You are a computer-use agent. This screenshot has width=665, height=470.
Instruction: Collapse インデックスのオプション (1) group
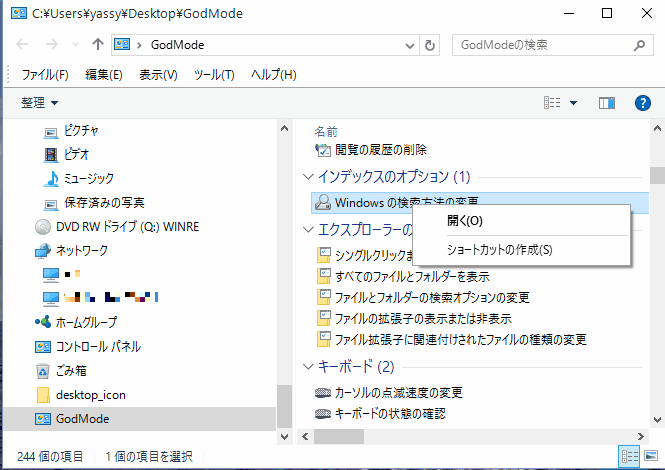click(308, 176)
